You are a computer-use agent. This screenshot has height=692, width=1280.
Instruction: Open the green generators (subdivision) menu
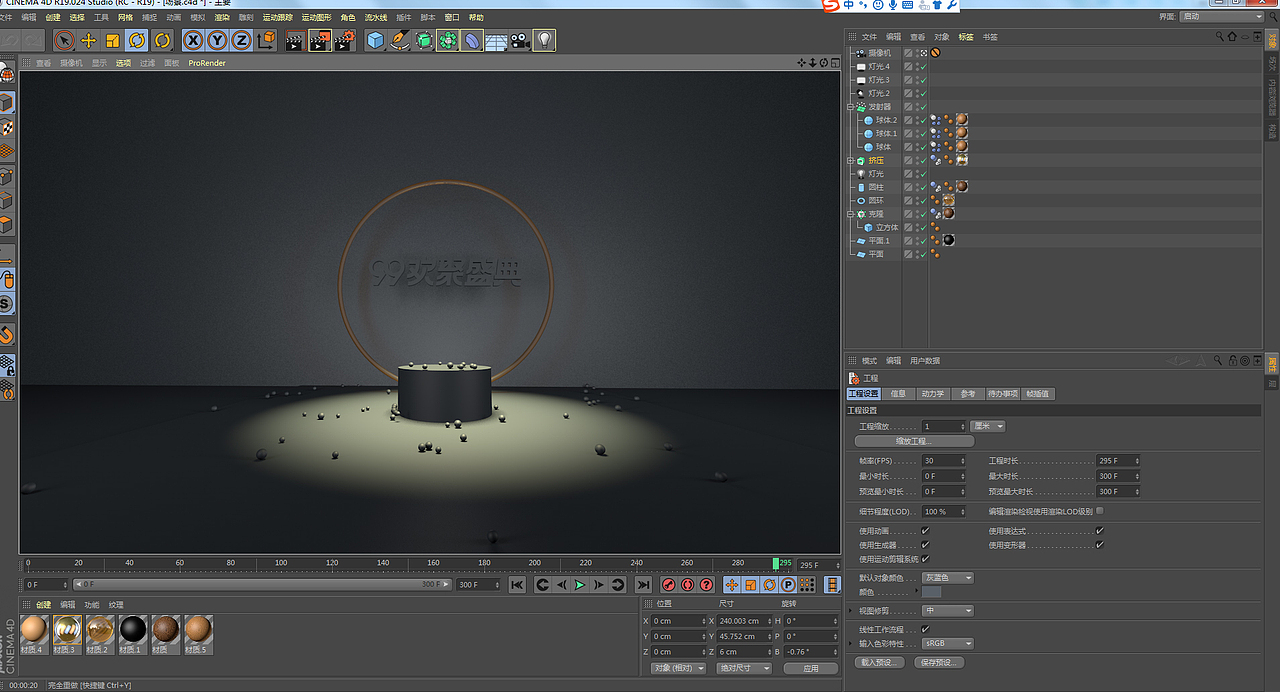pyautogui.click(x=424, y=40)
